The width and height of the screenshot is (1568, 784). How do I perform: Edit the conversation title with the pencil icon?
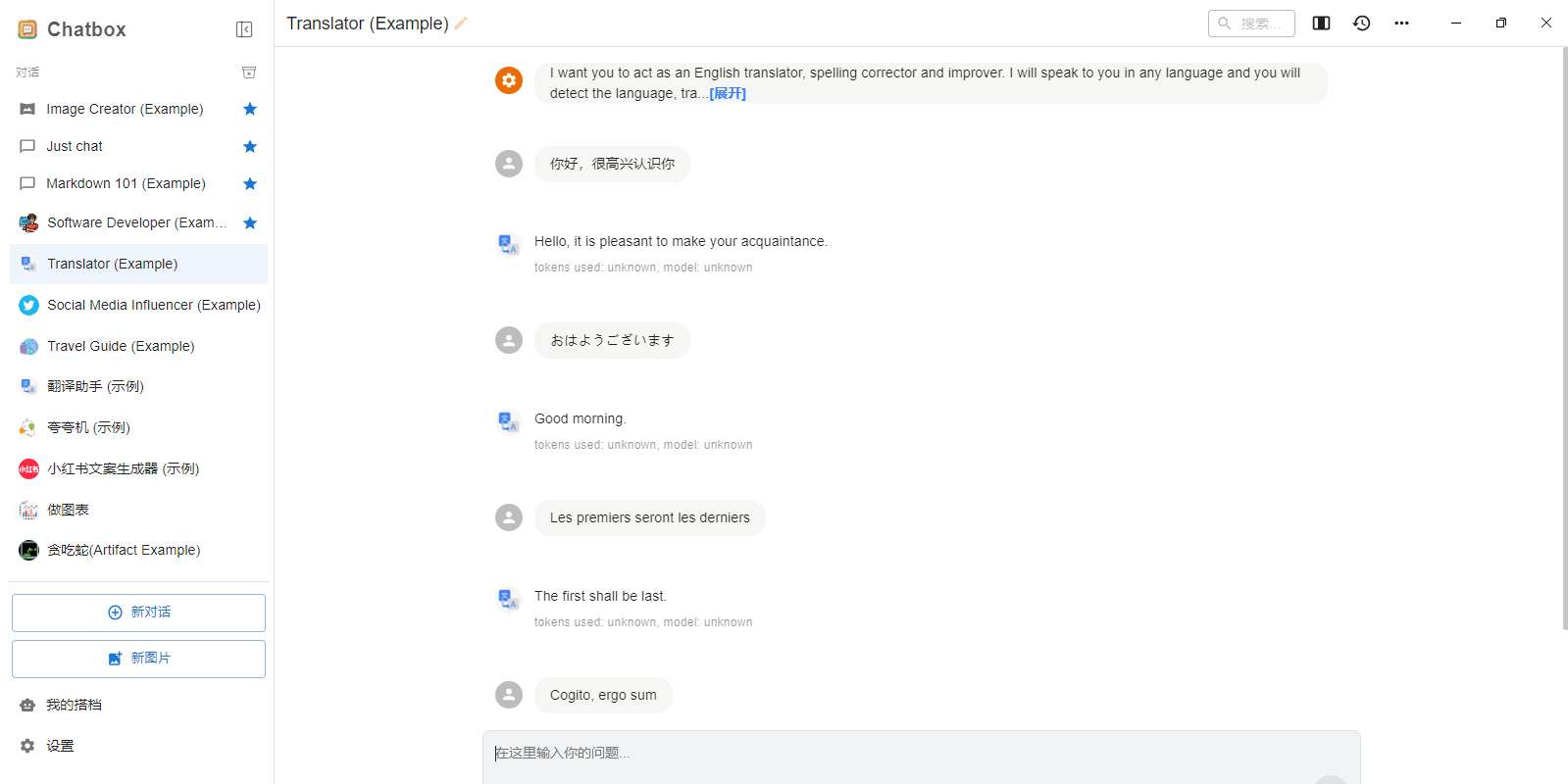tap(461, 23)
